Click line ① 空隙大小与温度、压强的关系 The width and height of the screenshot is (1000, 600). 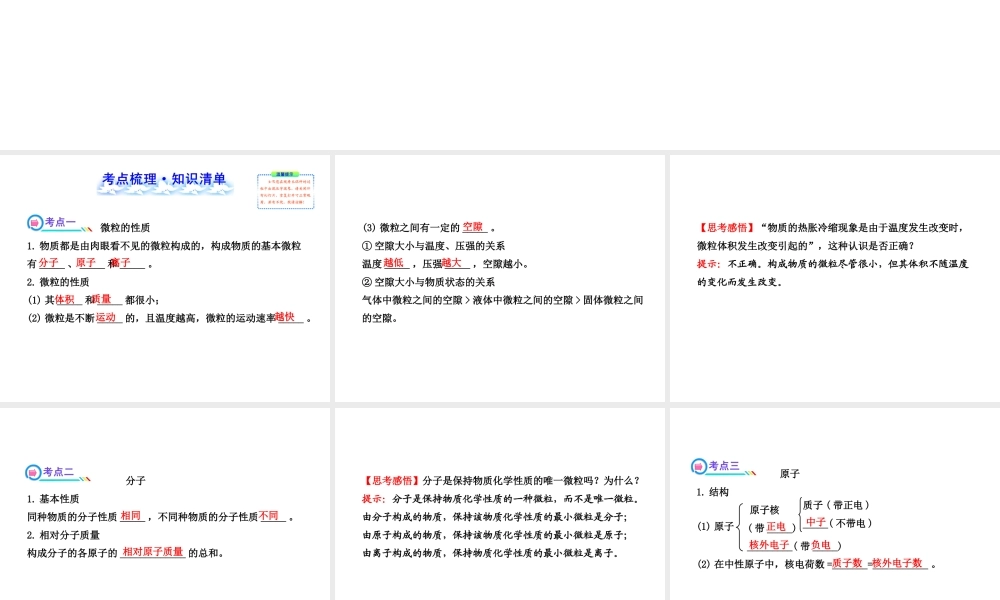[x=434, y=246]
